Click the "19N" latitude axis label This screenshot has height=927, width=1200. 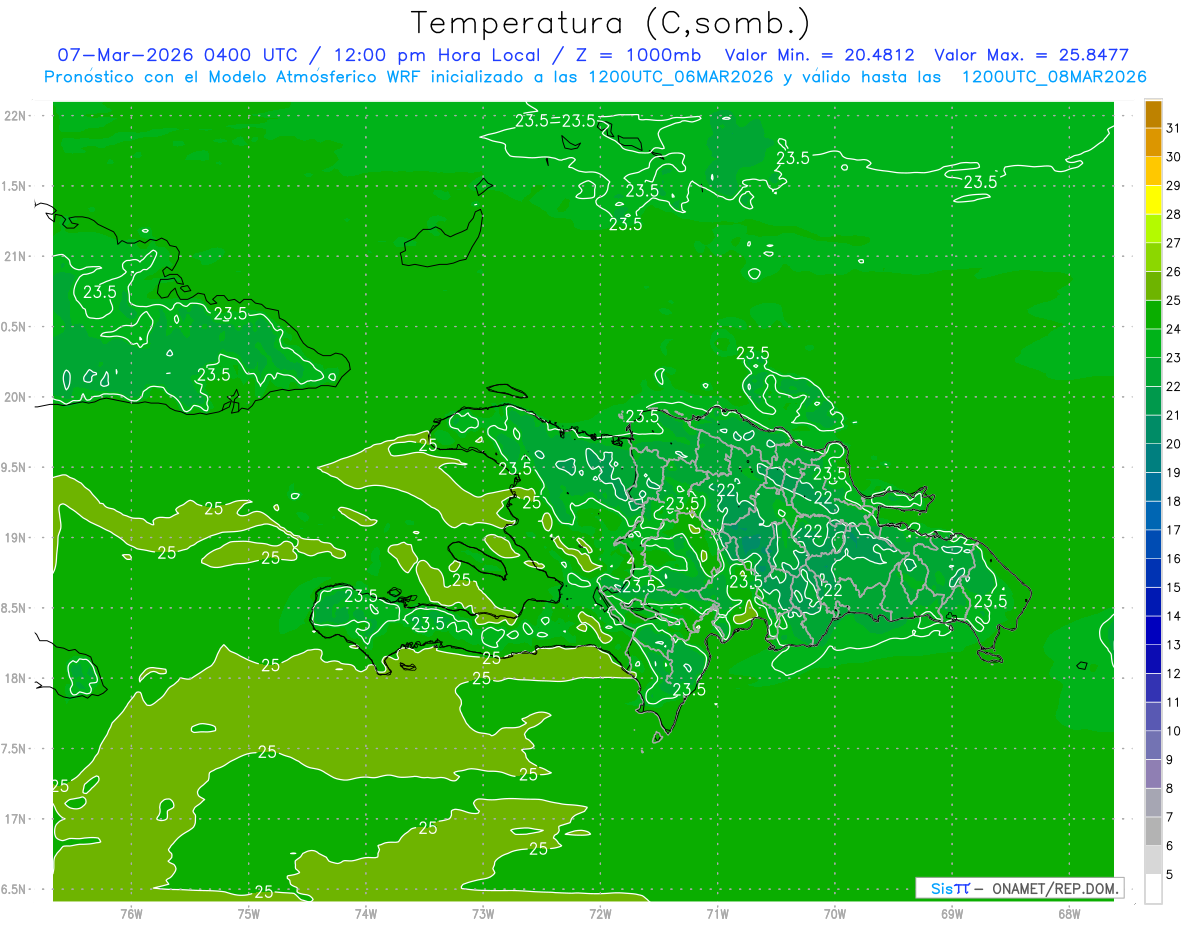(17, 538)
